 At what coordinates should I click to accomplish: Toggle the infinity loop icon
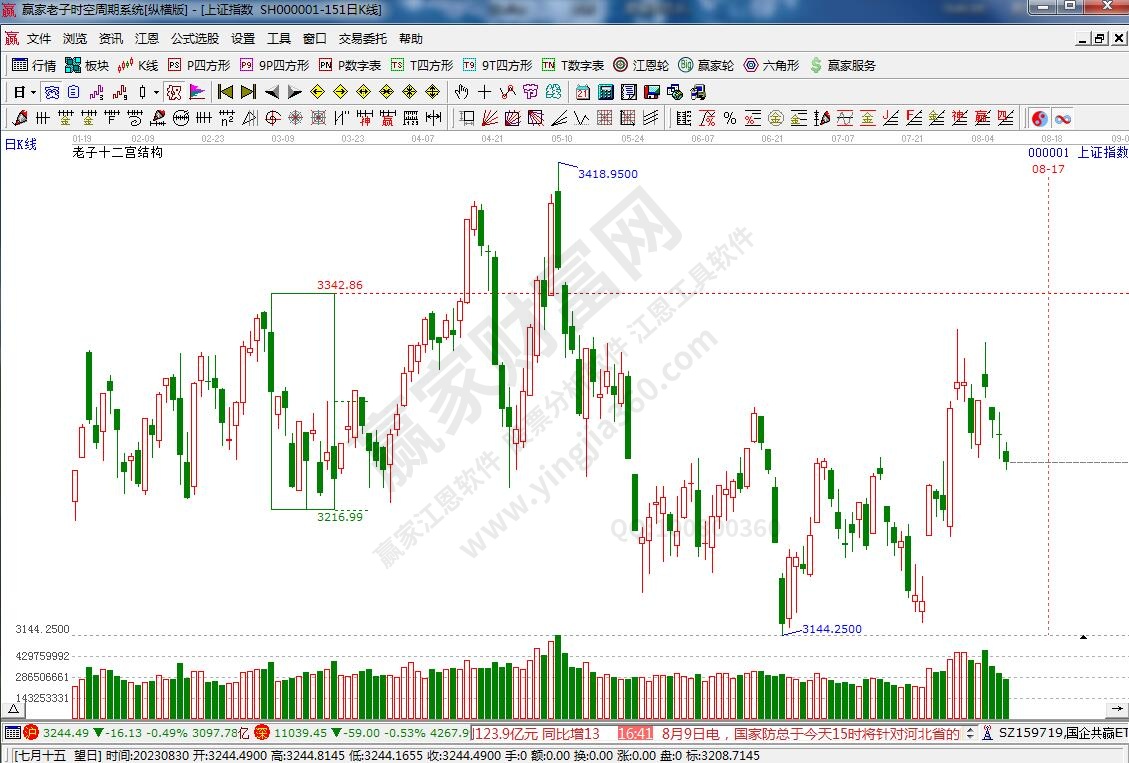1061,118
